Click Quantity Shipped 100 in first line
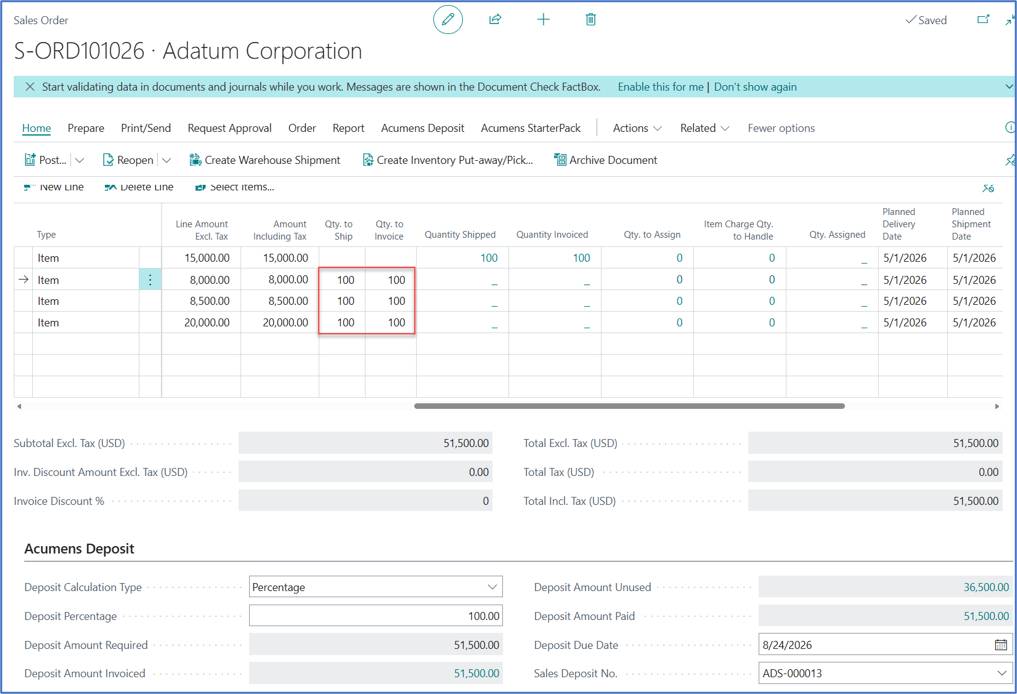1017x694 pixels. (x=488, y=257)
